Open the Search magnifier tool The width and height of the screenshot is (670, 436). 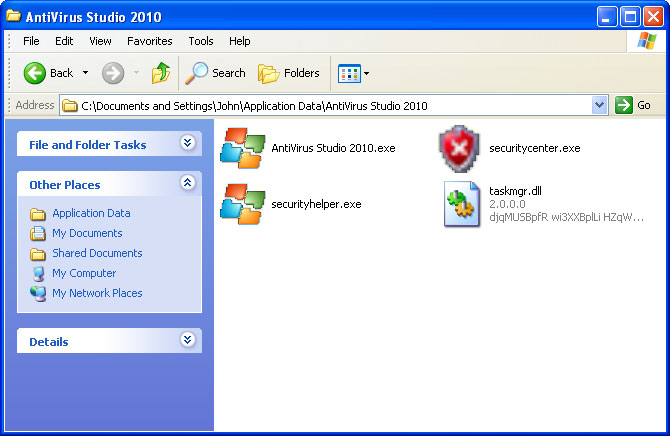[215, 73]
